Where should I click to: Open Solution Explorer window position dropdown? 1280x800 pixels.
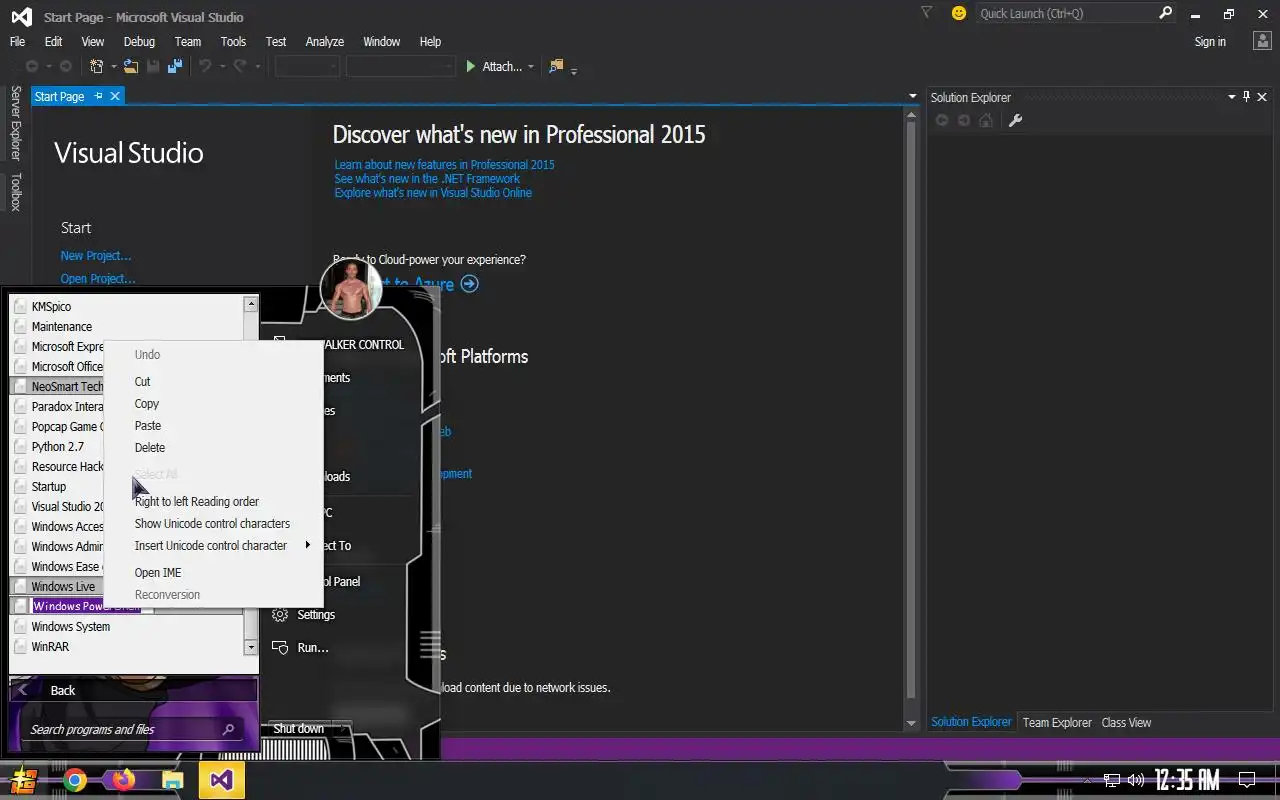1232,97
